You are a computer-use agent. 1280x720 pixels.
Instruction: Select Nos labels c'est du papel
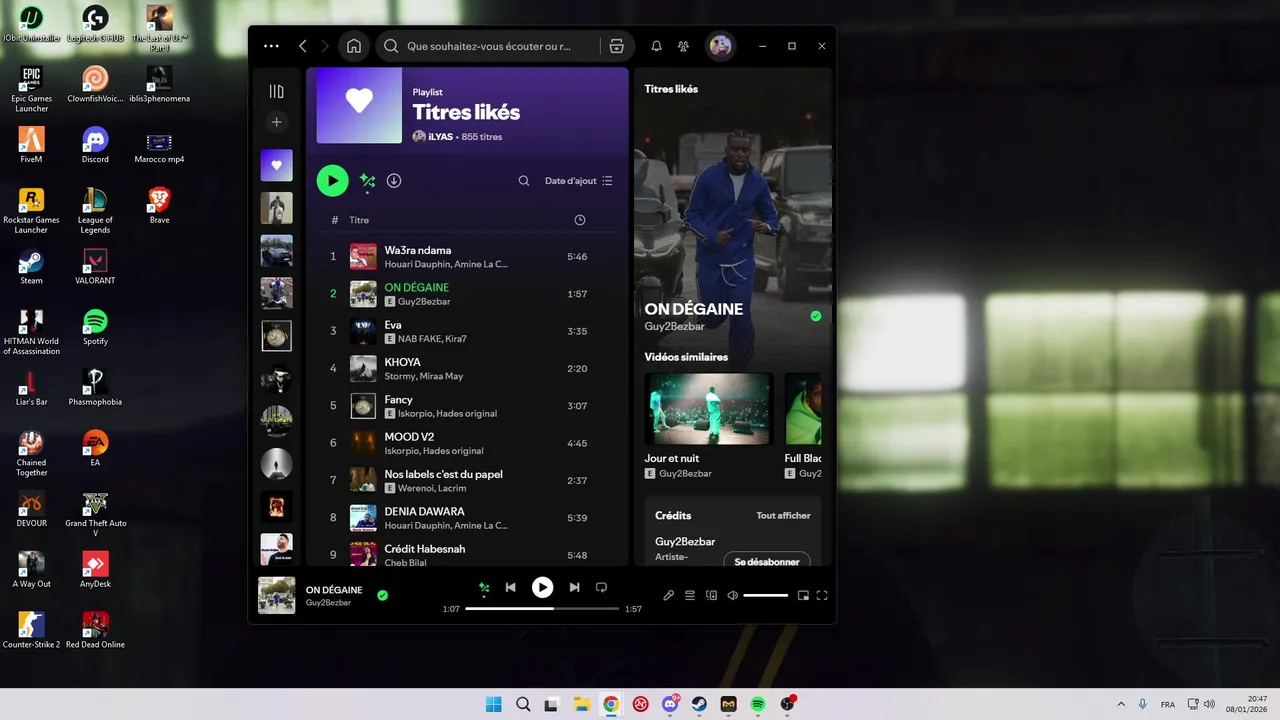coord(467,480)
